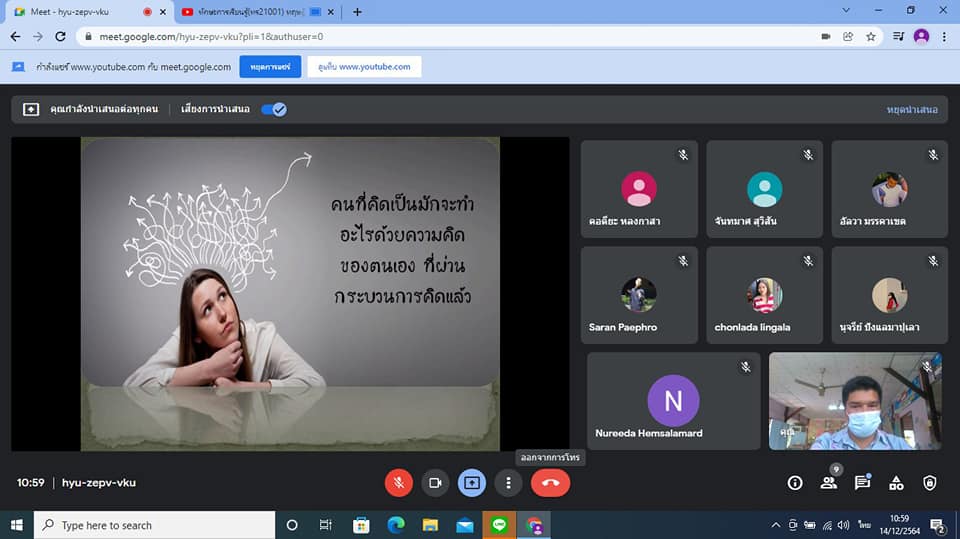
Task: Click the present screen button
Action: click(x=472, y=482)
